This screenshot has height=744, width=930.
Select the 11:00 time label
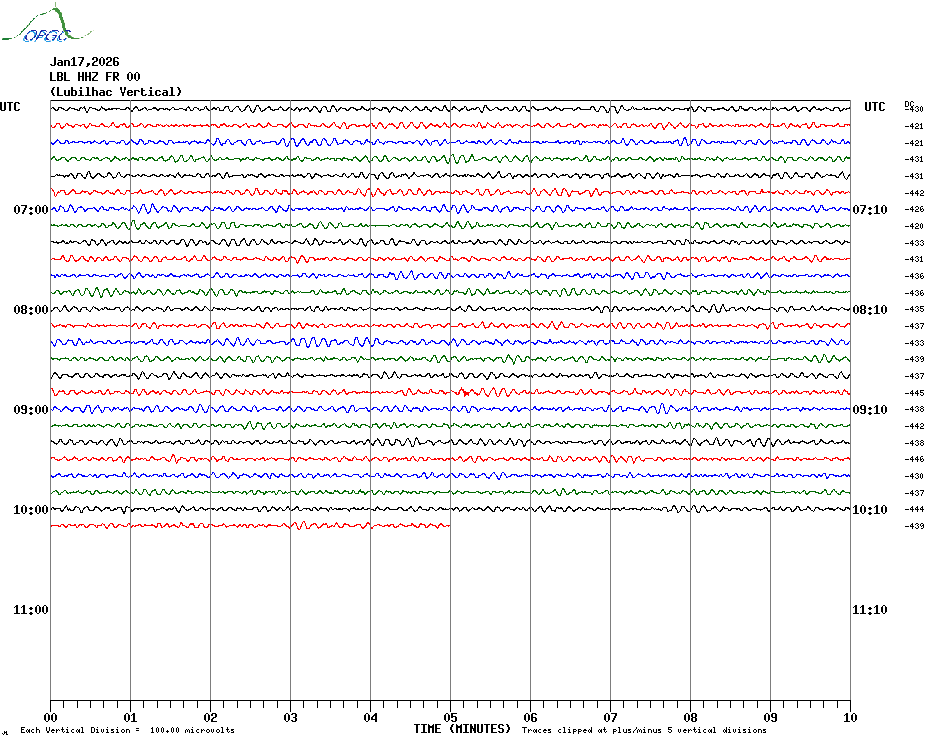31,610
